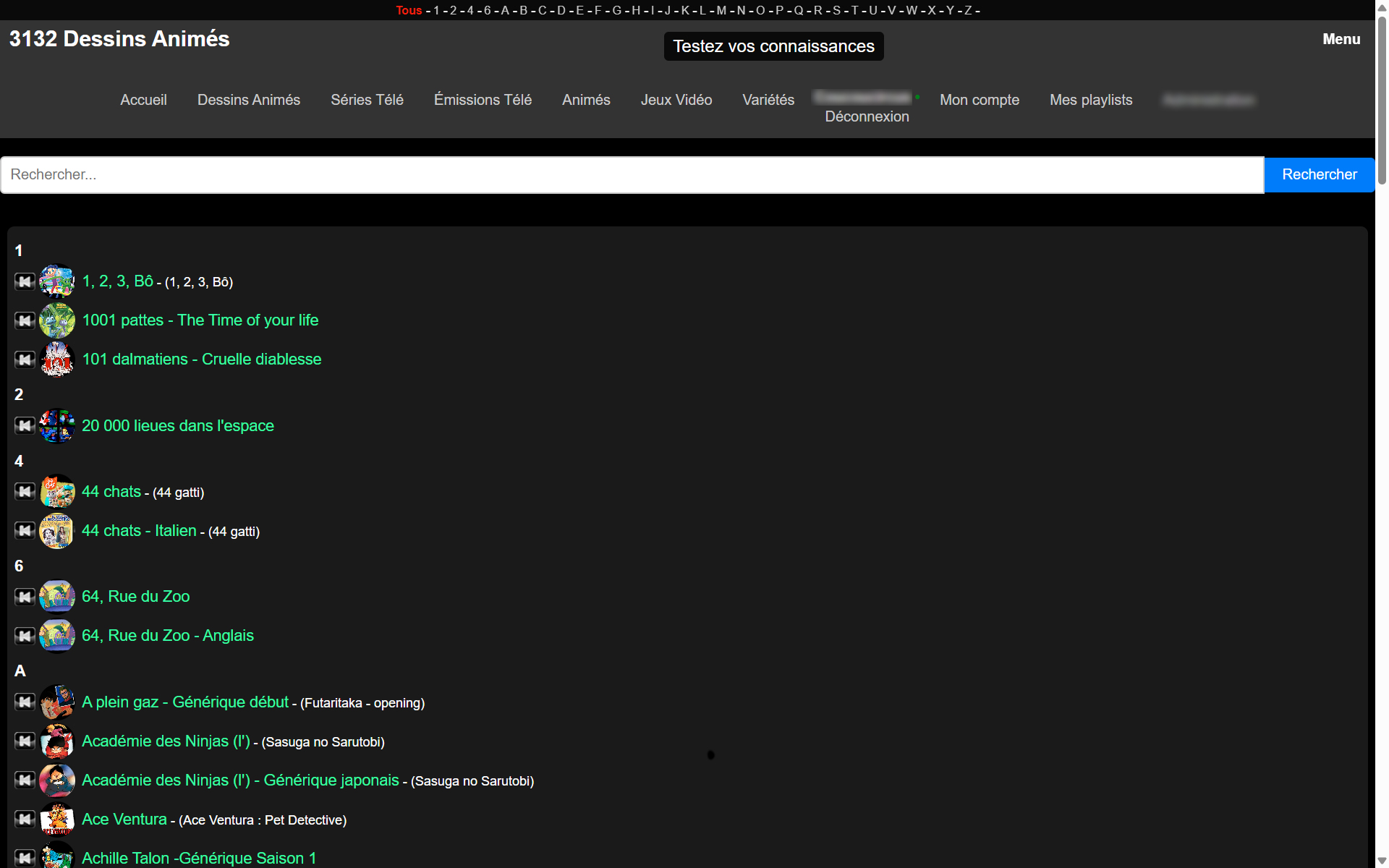Filter the list by letter M
The width and height of the screenshot is (1389, 868).
pyautogui.click(x=721, y=10)
